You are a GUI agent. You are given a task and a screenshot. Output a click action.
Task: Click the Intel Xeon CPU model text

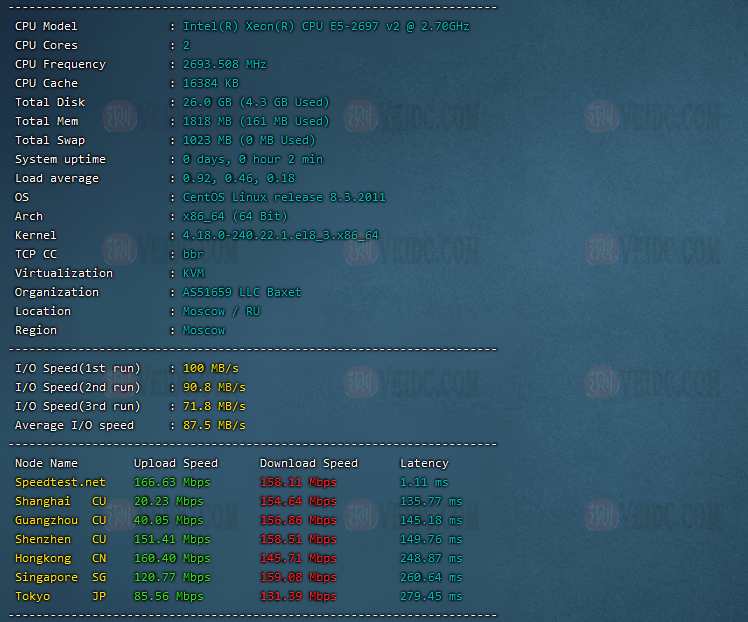325,26
